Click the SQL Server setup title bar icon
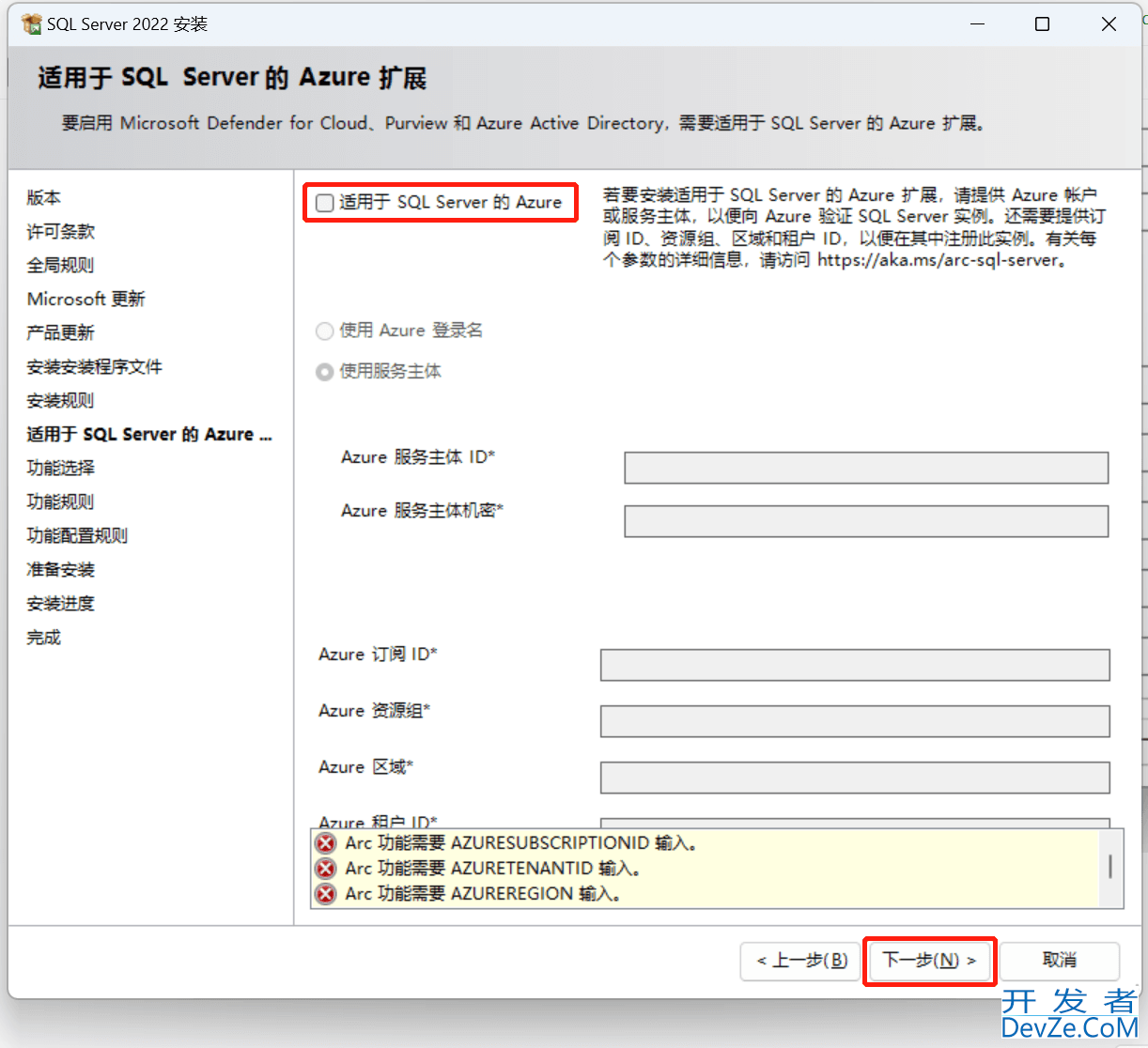Viewport: 1148px width, 1048px height. (x=31, y=23)
